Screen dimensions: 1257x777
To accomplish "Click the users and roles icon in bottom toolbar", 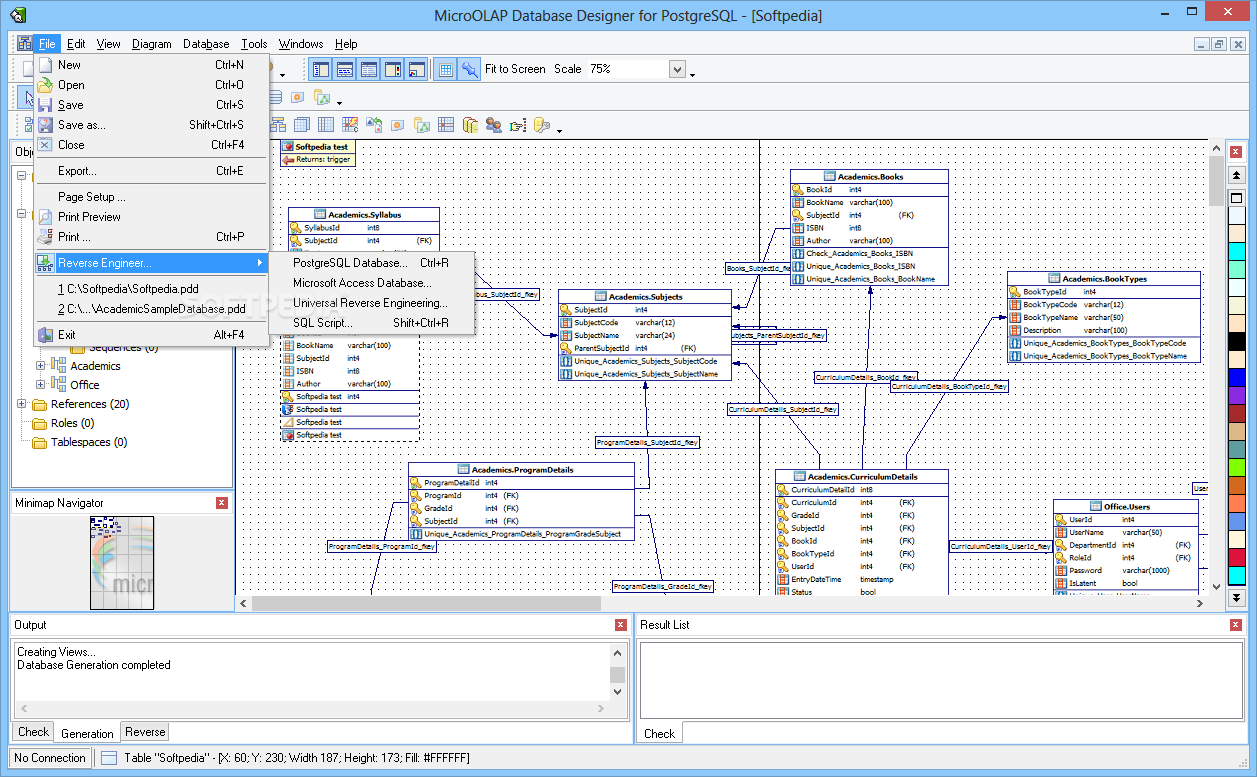I will point(493,126).
